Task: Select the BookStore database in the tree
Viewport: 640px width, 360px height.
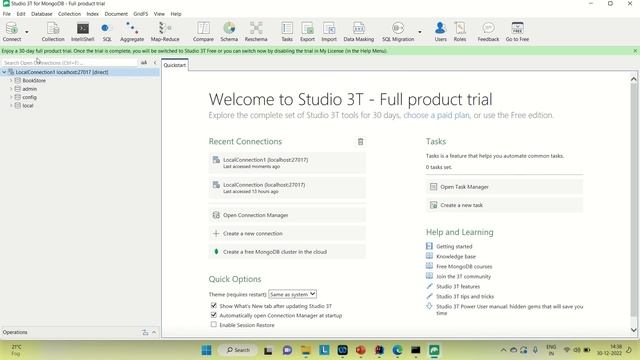Action: (x=34, y=81)
